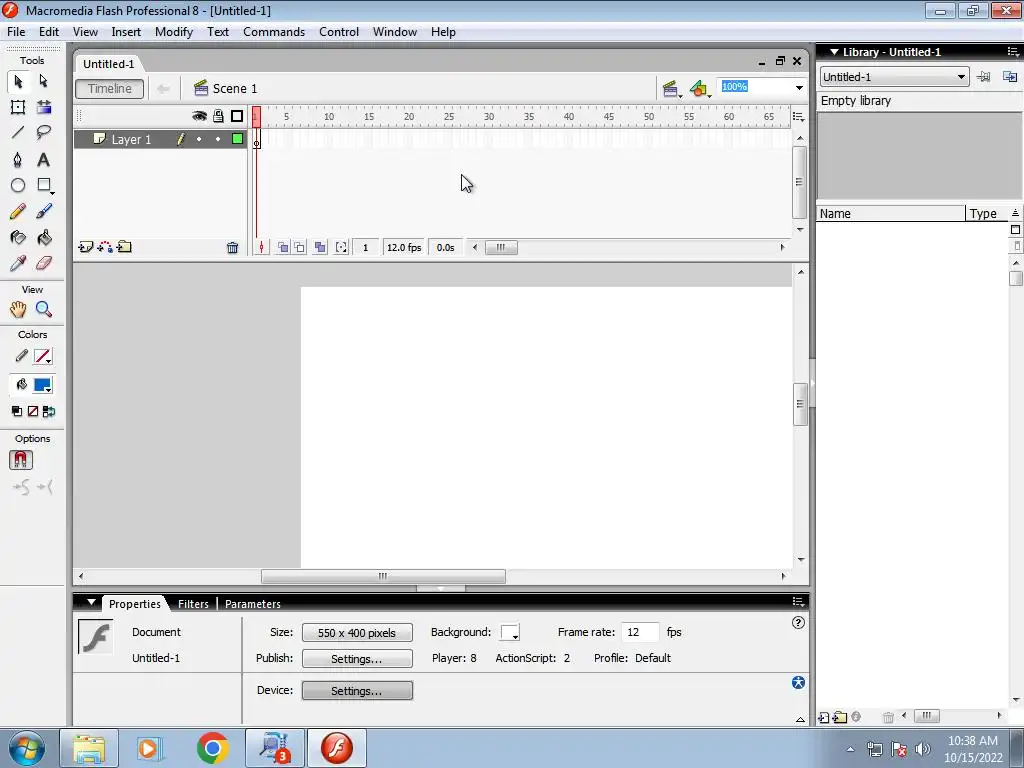Select the Selection arrow tool
Image resolution: width=1024 pixels, height=768 pixels.
coord(18,81)
